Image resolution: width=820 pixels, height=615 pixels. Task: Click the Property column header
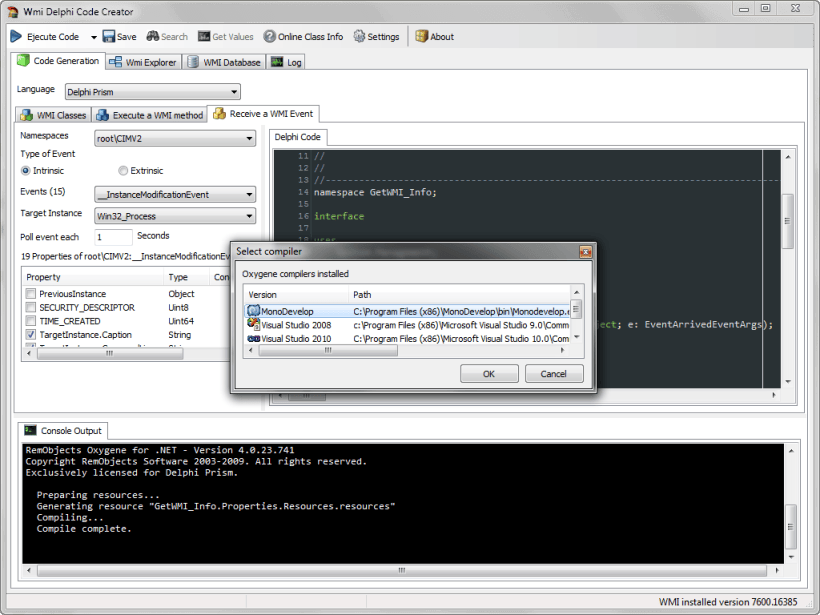click(x=93, y=277)
